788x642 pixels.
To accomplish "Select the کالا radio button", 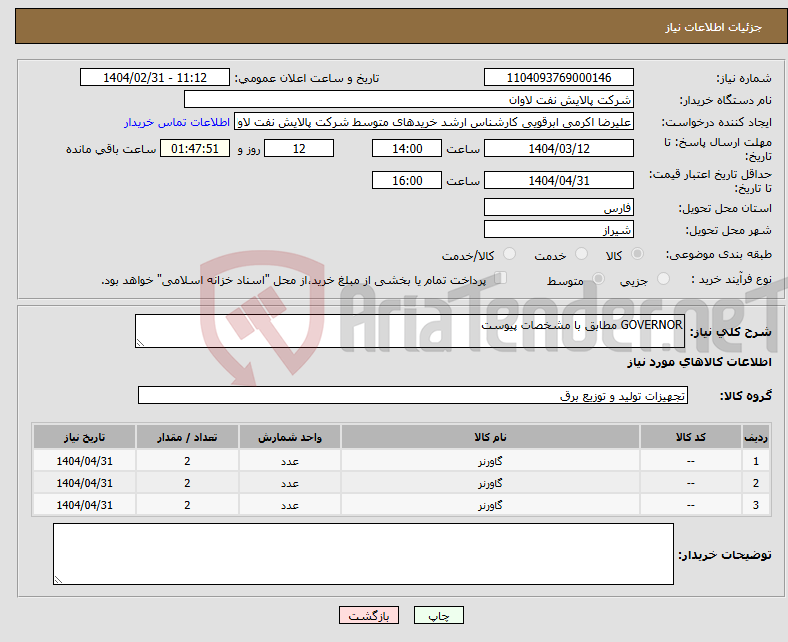I will (x=637, y=254).
